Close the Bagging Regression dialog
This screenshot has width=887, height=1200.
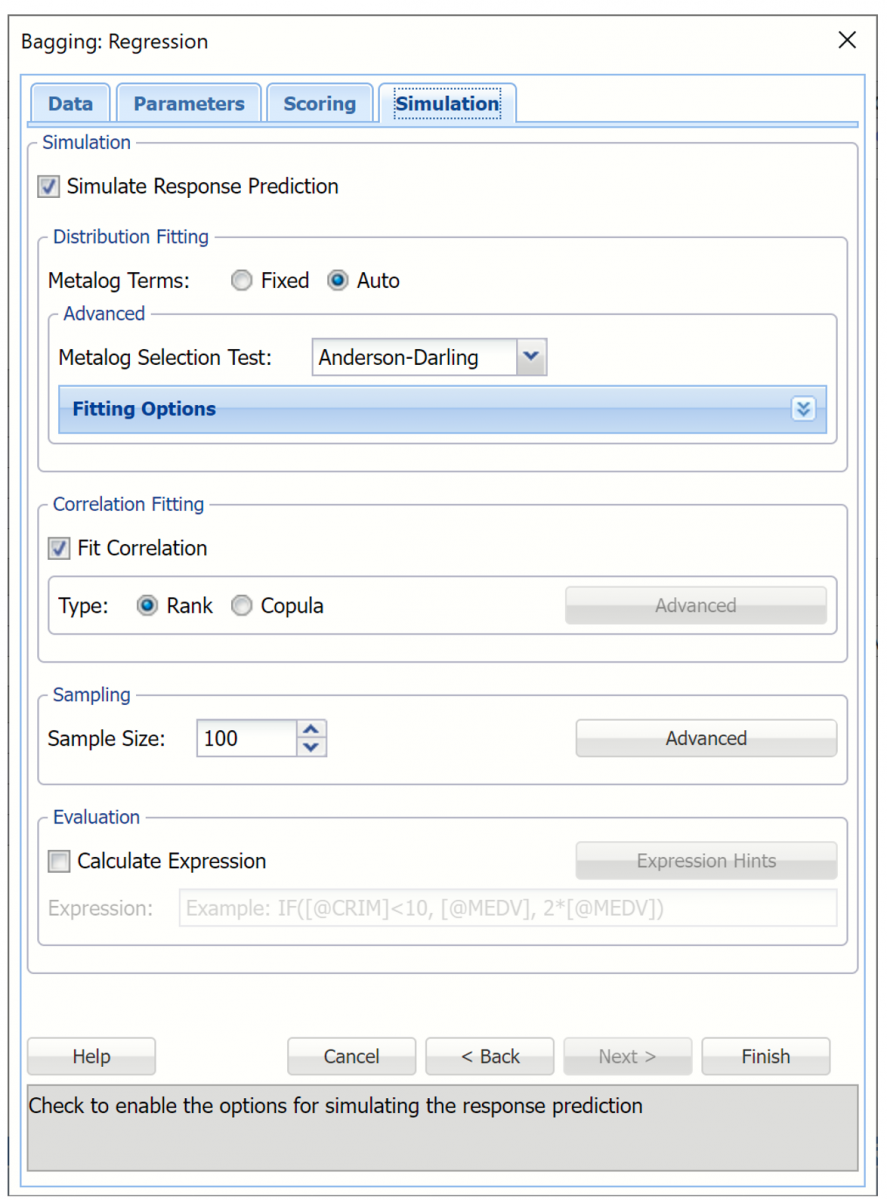click(x=846, y=41)
